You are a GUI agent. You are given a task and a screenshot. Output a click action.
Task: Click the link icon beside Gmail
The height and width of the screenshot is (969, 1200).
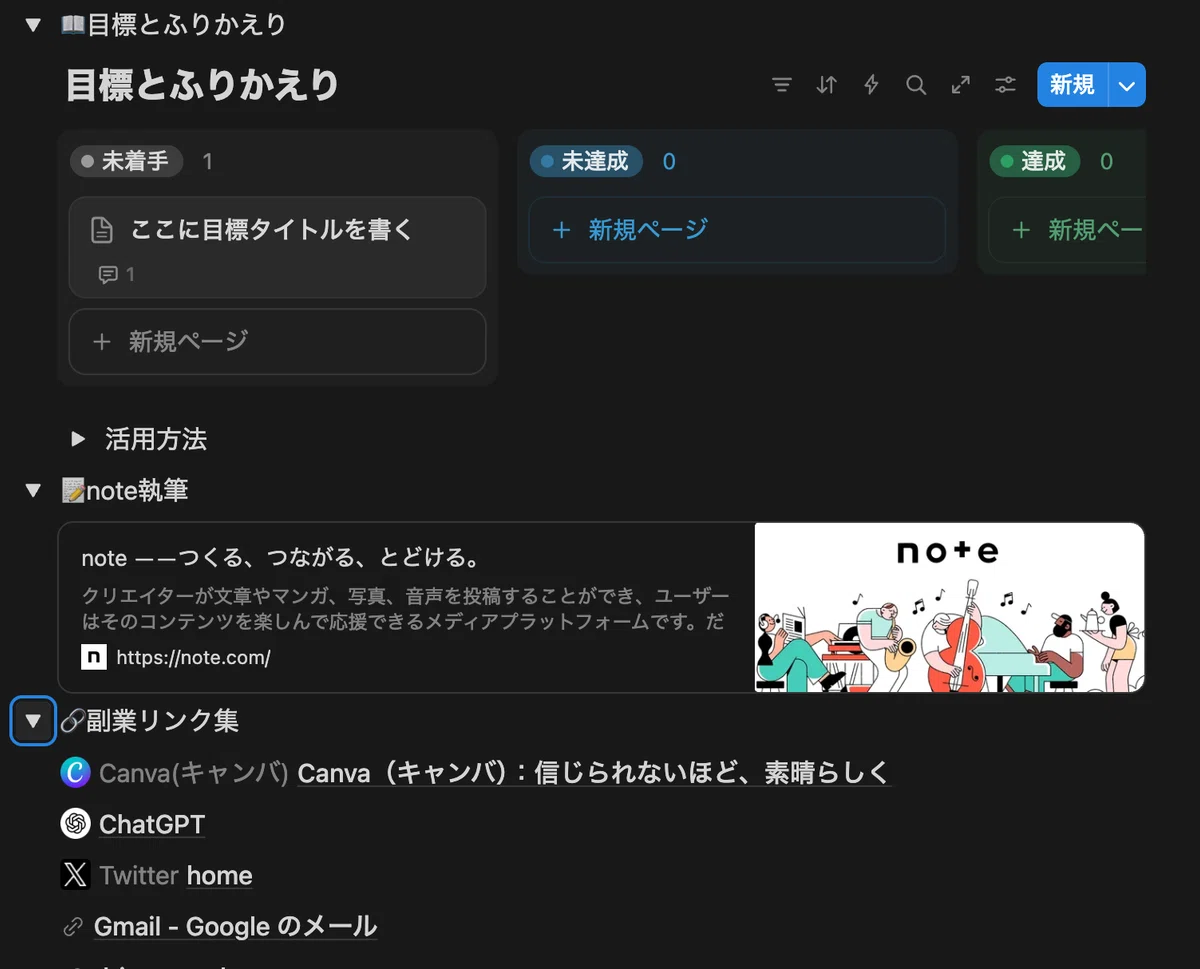73,927
